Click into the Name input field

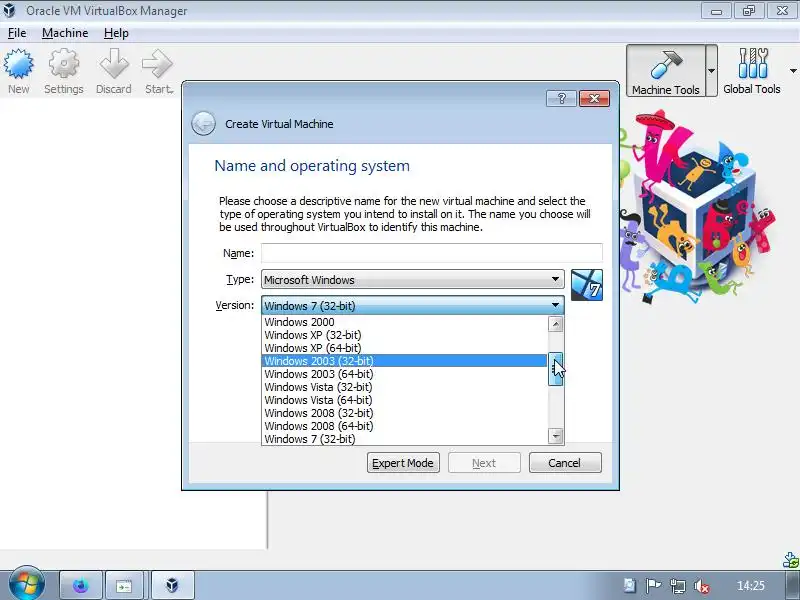pyautogui.click(x=432, y=253)
